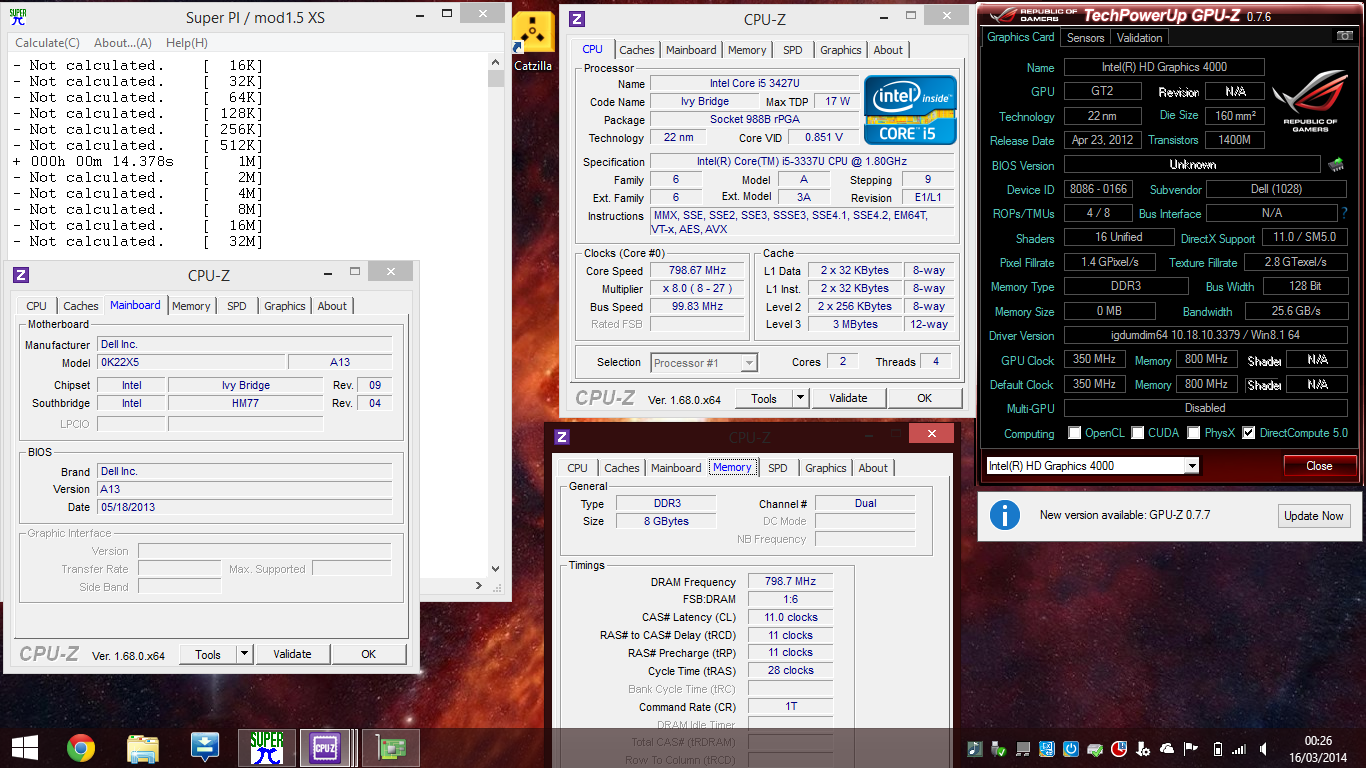Screen dimensions: 1366x768
Task: Open the network signal tray icon
Action: click(x=1240, y=748)
